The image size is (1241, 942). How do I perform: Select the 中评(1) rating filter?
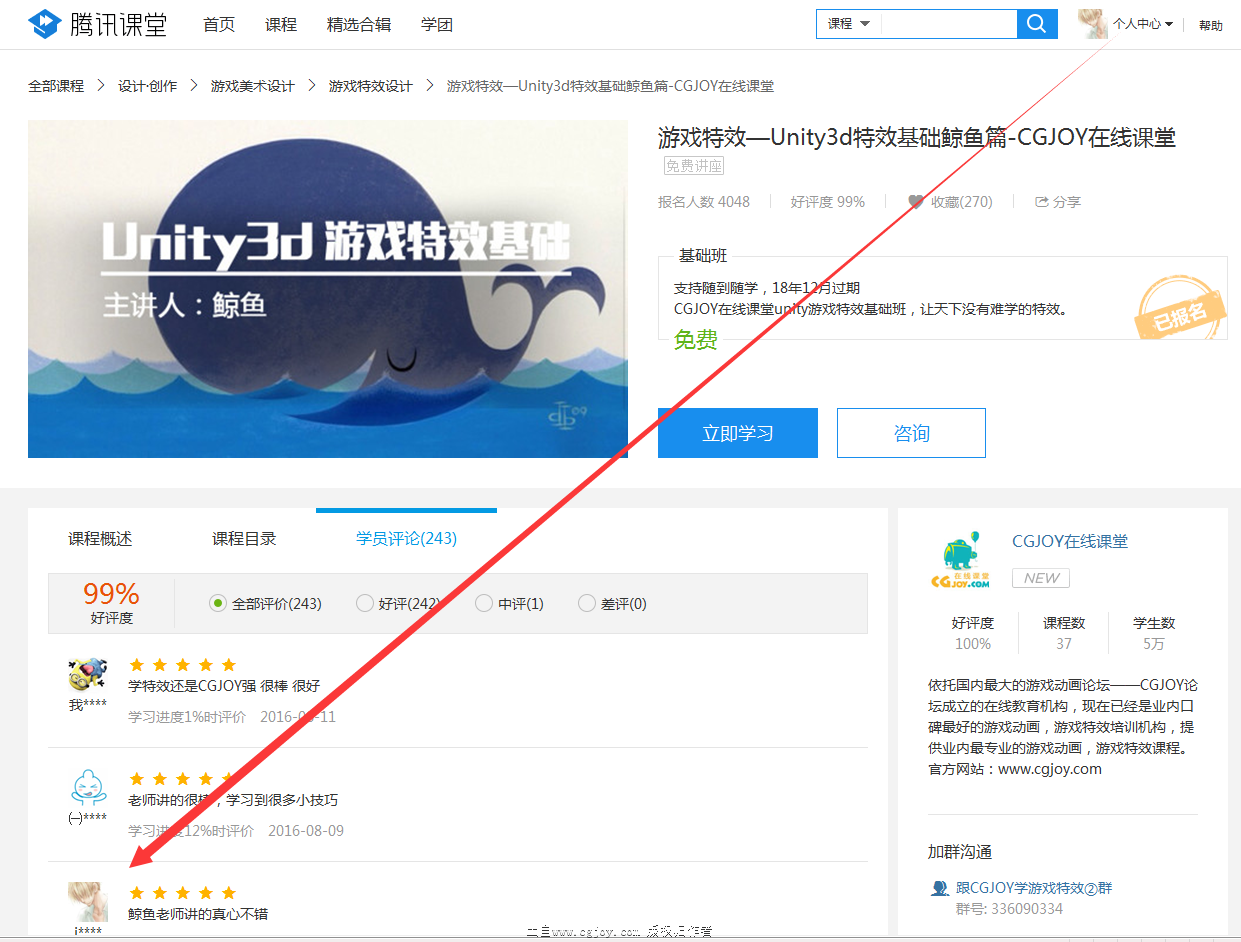pos(485,603)
